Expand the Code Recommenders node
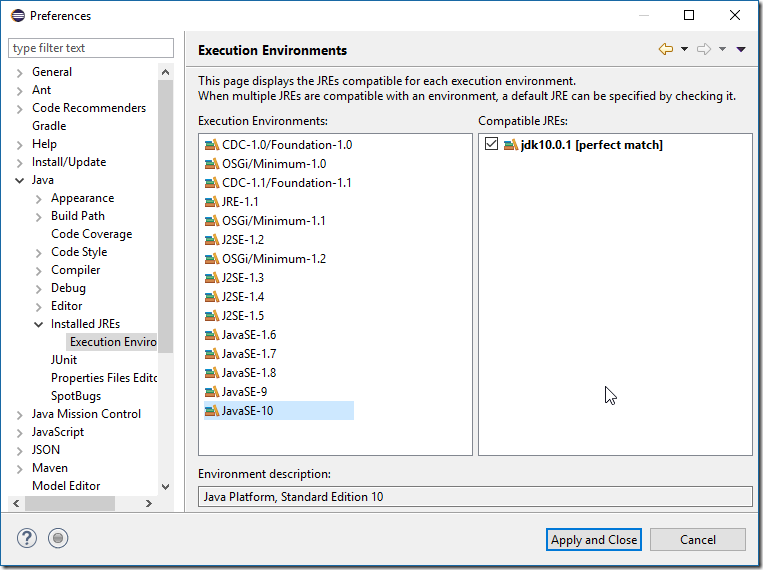 (x=19, y=109)
